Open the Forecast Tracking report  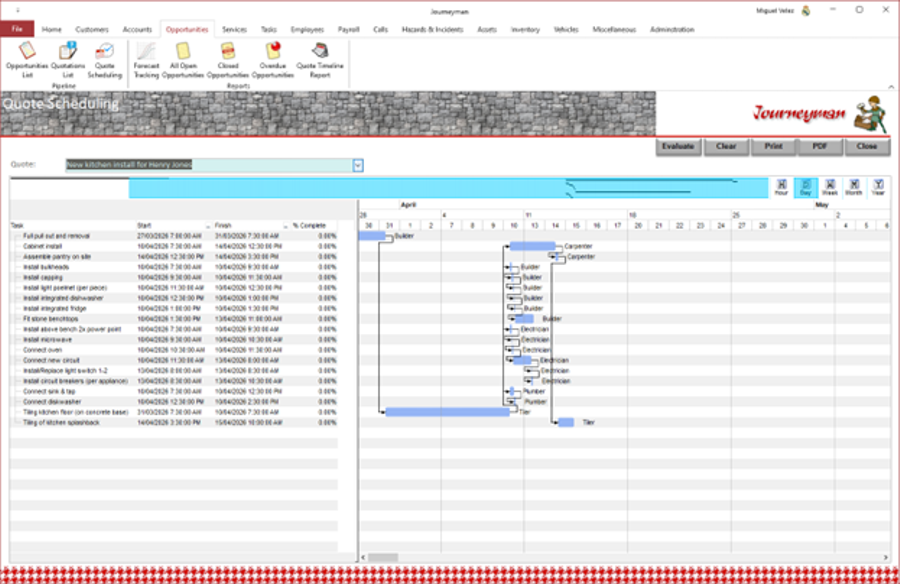click(146, 60)
